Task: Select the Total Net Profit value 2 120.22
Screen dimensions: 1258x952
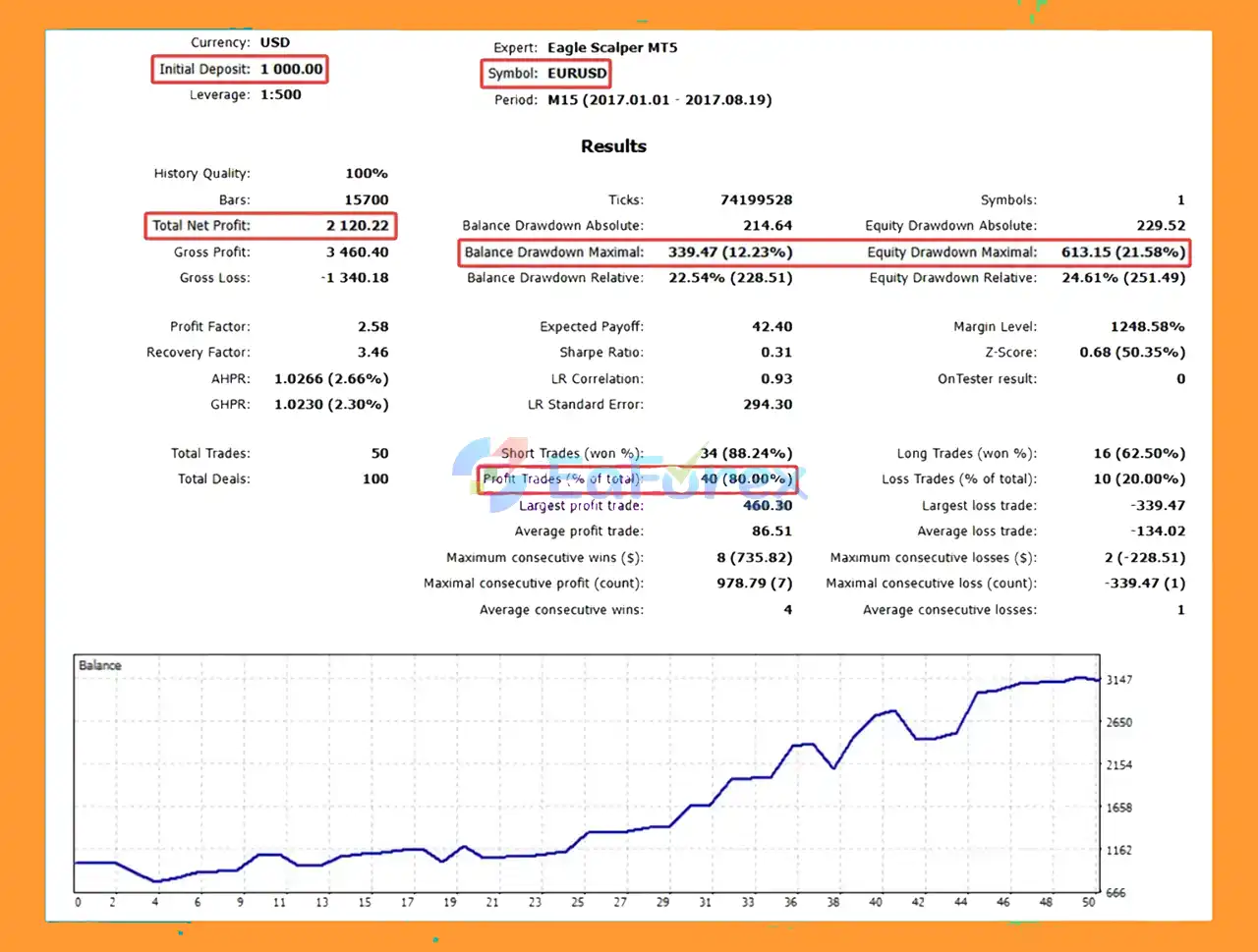Action: tap(357, 226)
